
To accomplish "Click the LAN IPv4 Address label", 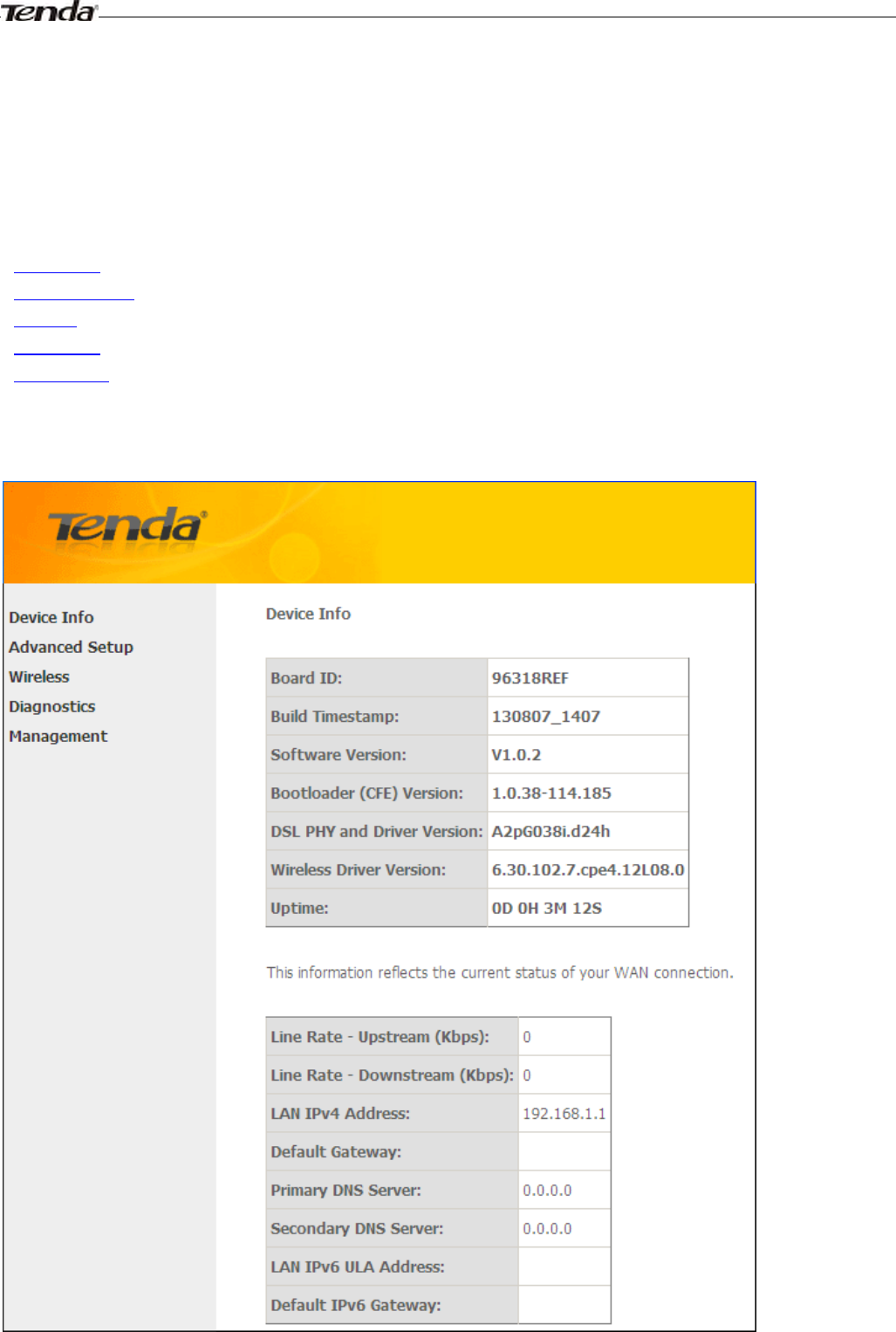I will coord(340,1114).
